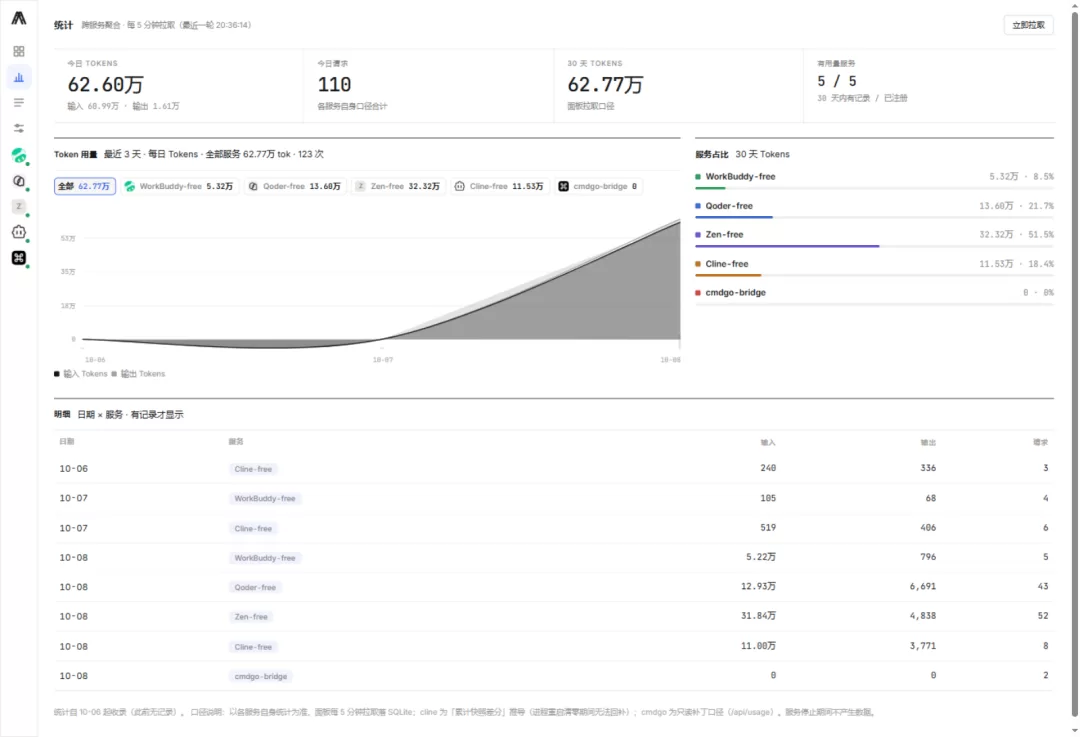Filter chart by cmdgo-bridge 0 chip
Image resolution: width=1080 pixels, height=737 pixels.
click(598, 186)
